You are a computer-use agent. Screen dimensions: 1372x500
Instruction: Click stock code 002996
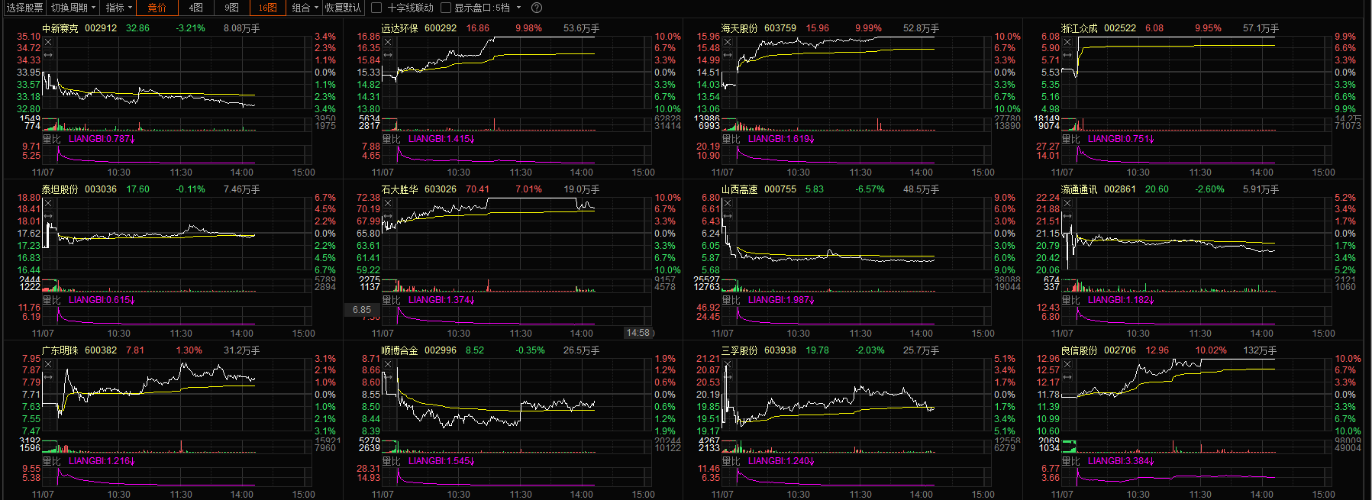pyautogui.click(x=440, y=350)
